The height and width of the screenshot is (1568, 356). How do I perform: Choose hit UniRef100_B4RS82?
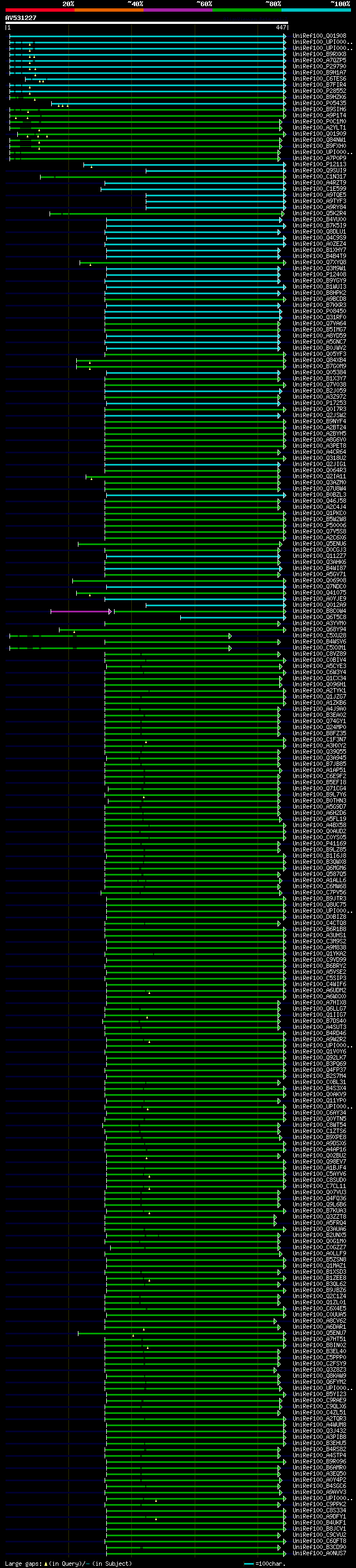click(319, 1450)
